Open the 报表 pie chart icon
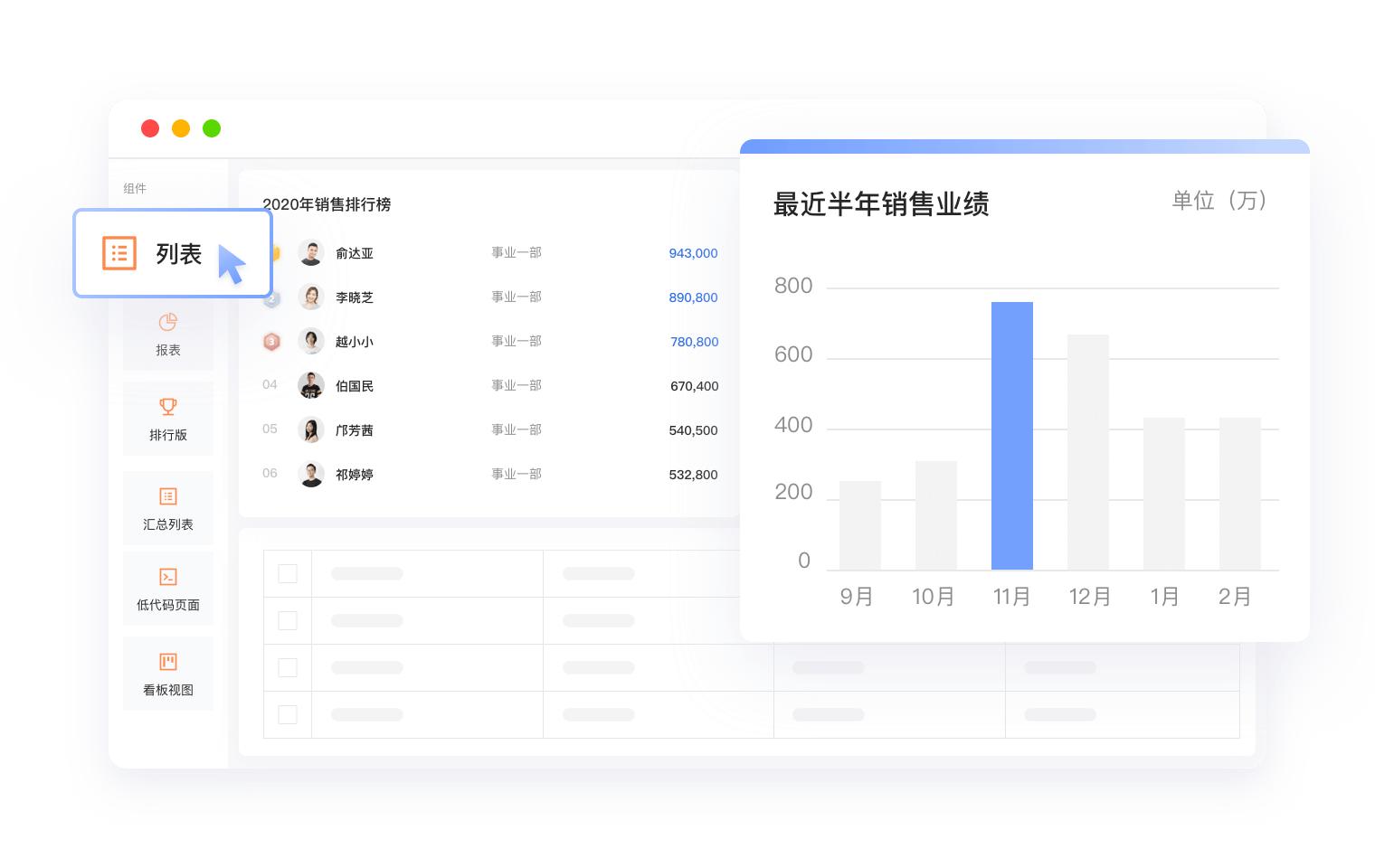This screenshot has width=1375, height=868. tap(168, 322)
